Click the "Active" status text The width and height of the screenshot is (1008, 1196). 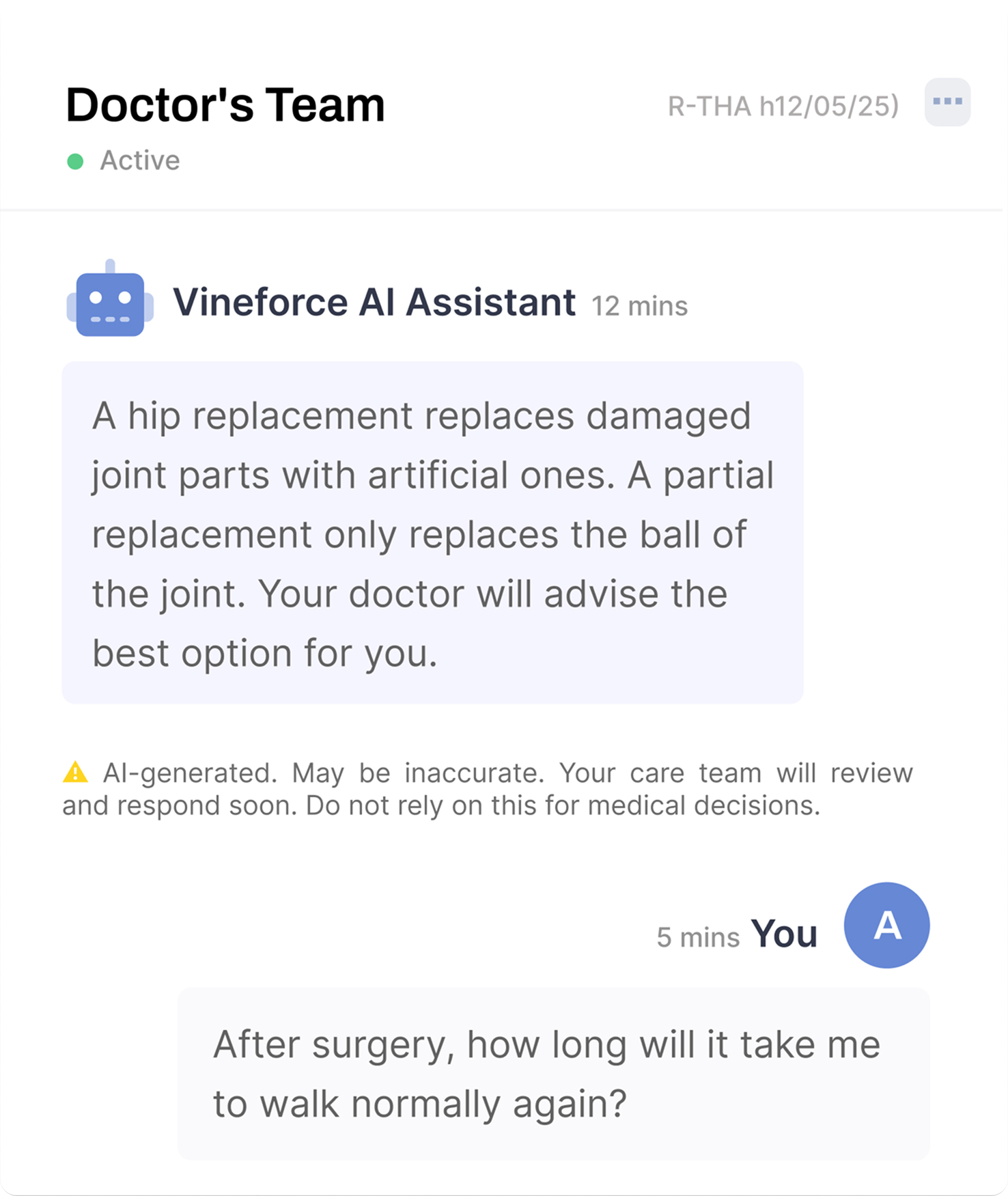click(140, 161)
